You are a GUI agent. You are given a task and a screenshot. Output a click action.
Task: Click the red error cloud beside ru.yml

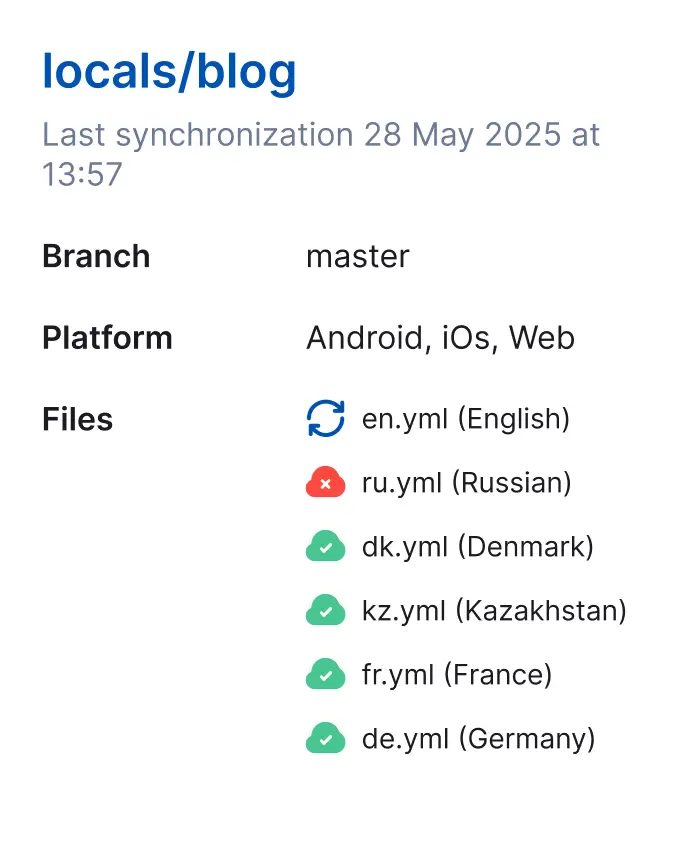pos(326,482)
